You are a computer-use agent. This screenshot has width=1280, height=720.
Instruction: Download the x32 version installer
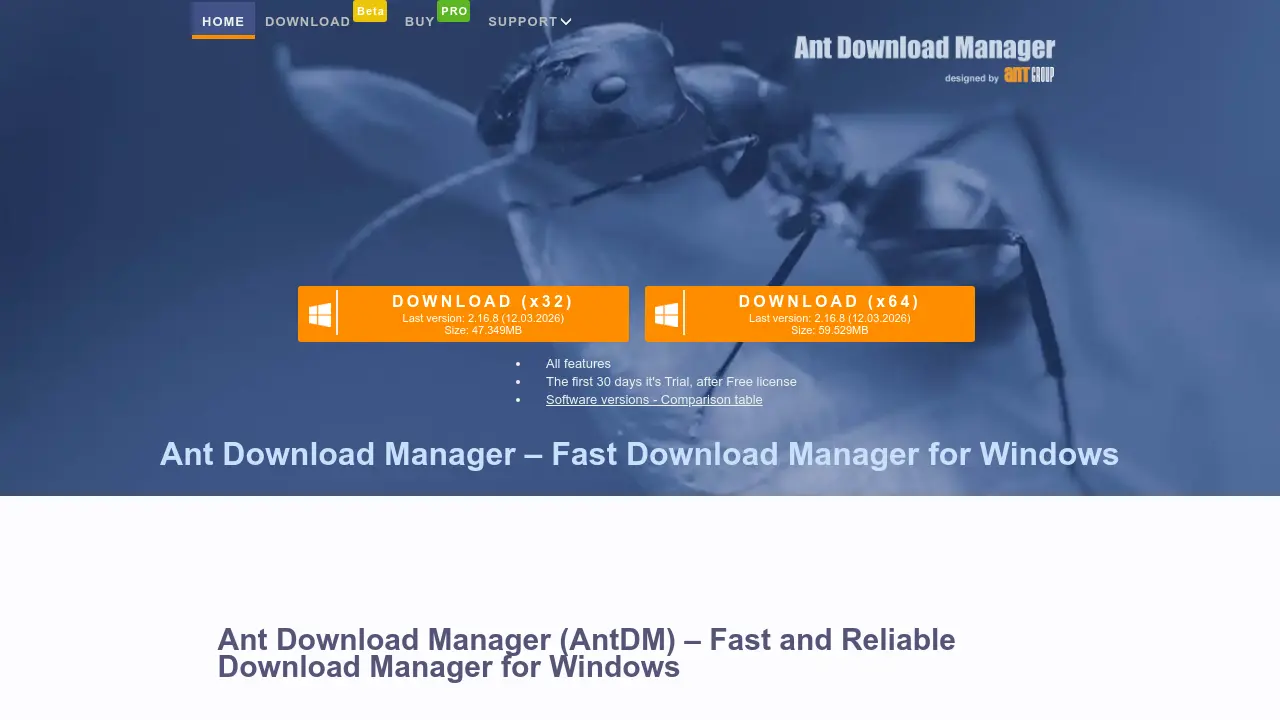click(463, 314)
